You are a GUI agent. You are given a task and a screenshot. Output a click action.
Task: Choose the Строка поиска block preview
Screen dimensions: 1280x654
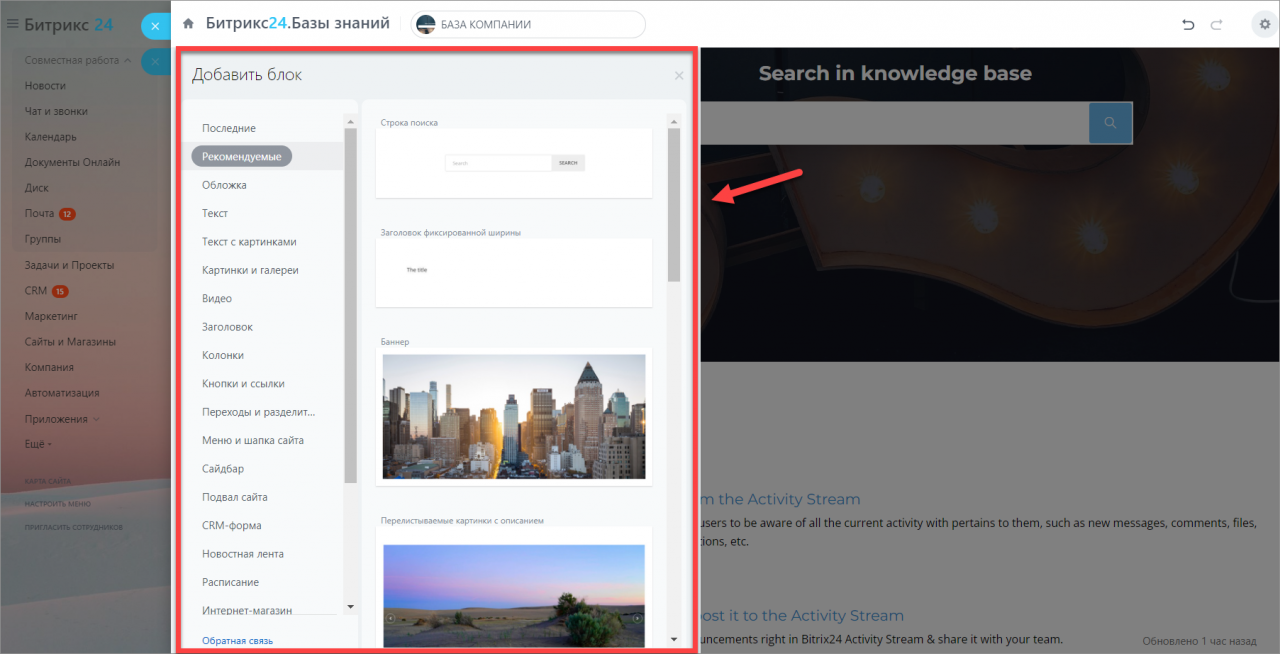[x=514, y=163]
